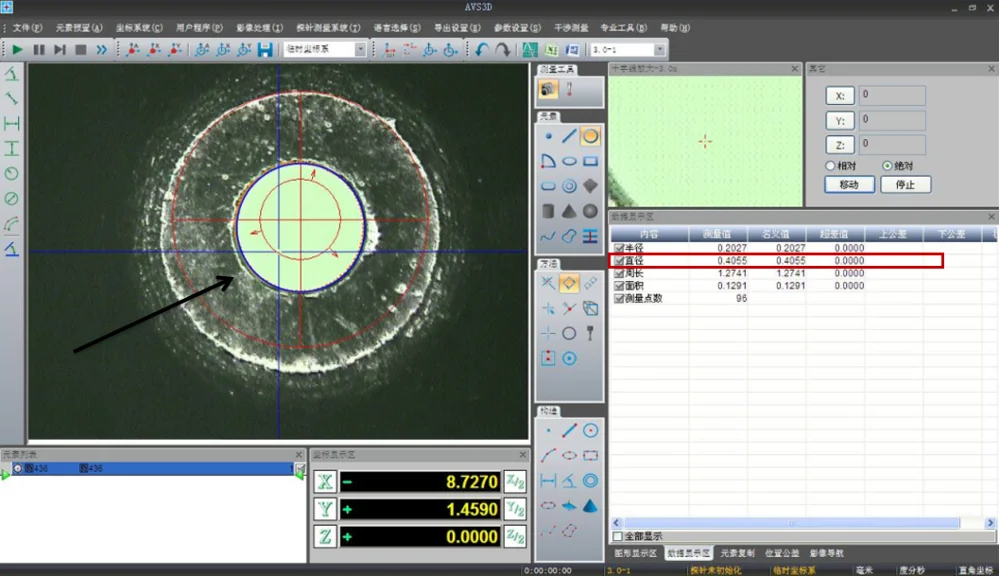Switch to the 元素复制 tab
Viewport: 1000px width, 577px height.
click(x=737, y=553)
